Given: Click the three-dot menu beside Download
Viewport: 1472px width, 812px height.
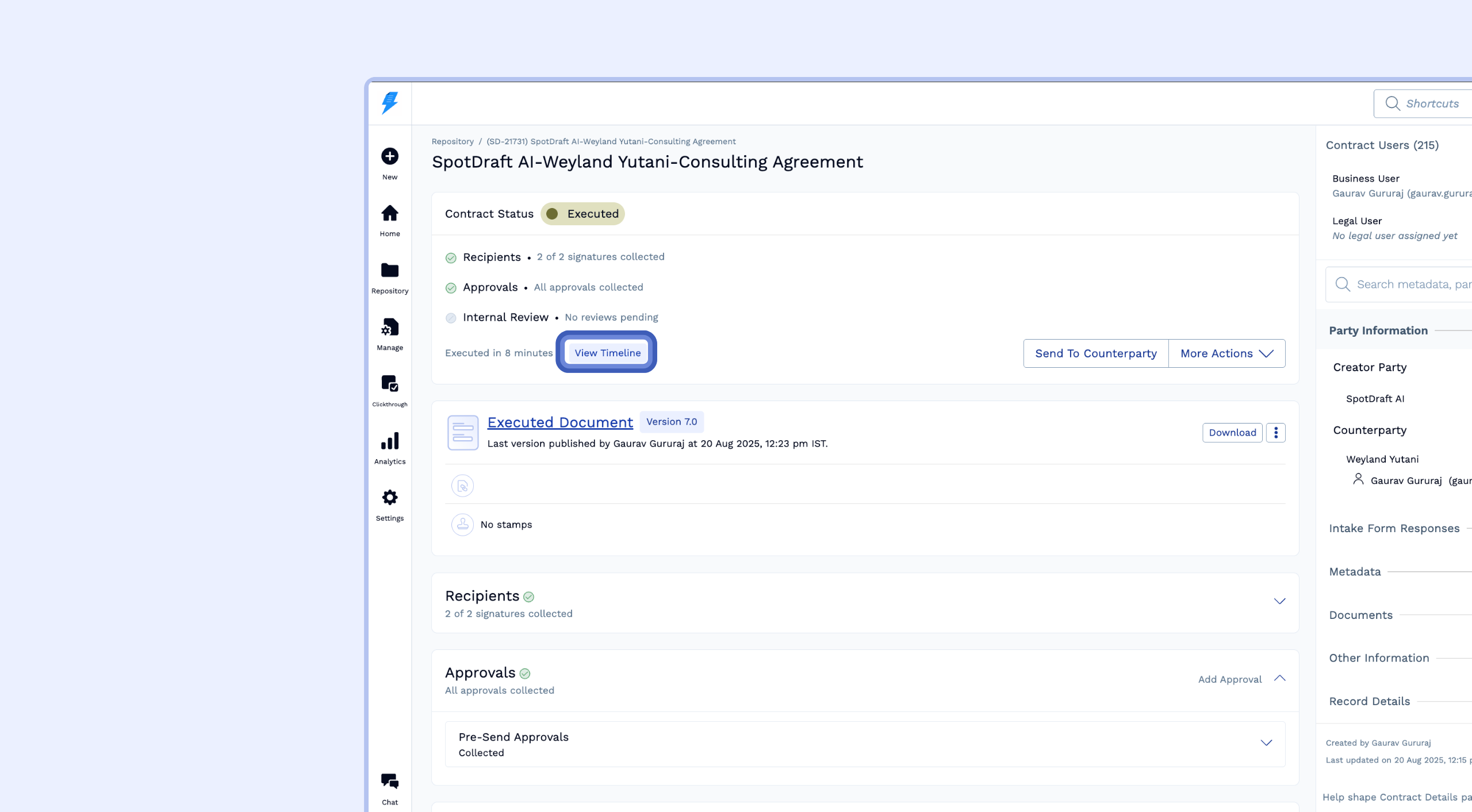Looking at the screenshot, I should point(1275,433).
